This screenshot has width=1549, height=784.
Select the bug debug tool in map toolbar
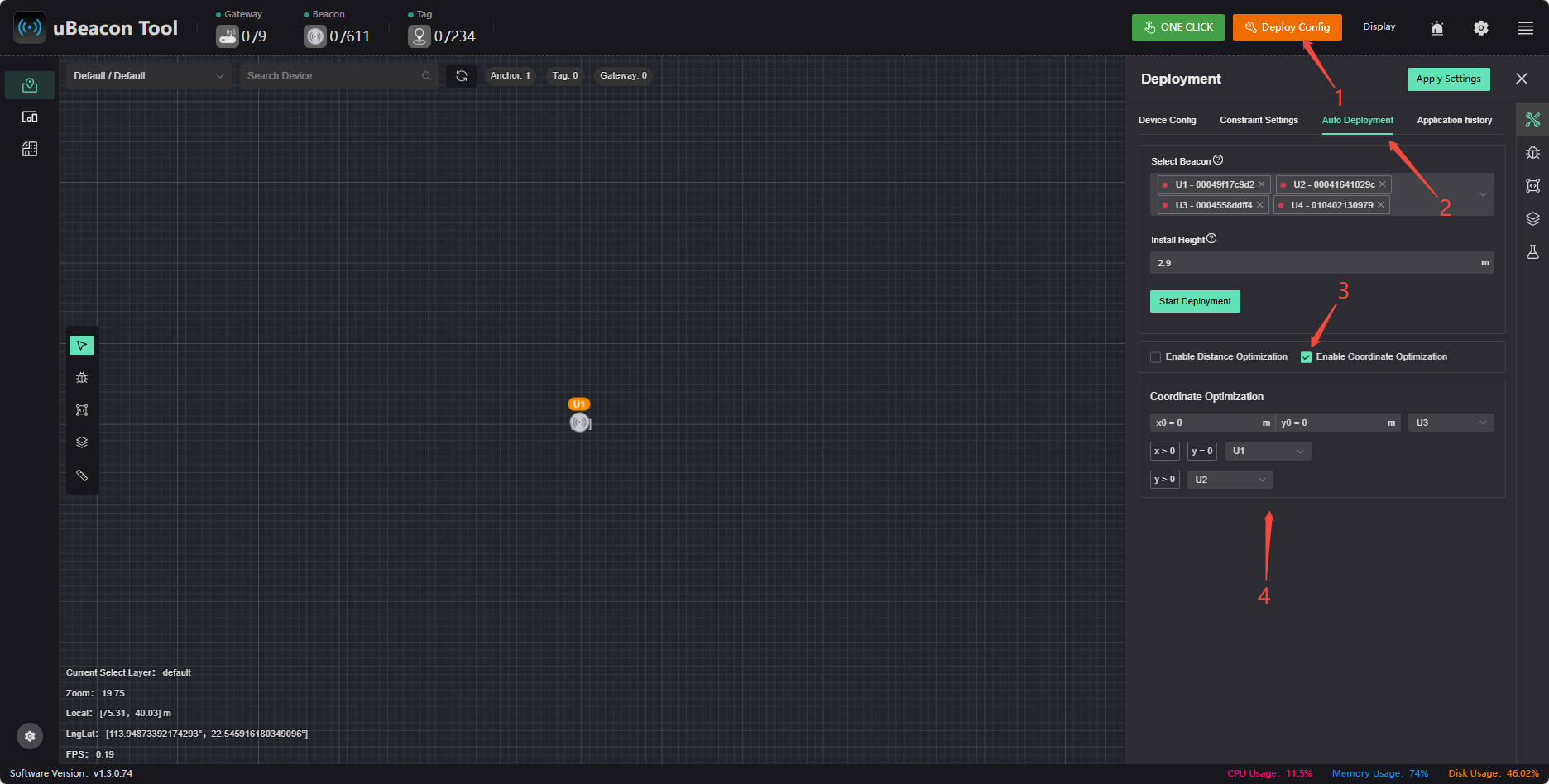pyautogui.click(x=82, y=378)
